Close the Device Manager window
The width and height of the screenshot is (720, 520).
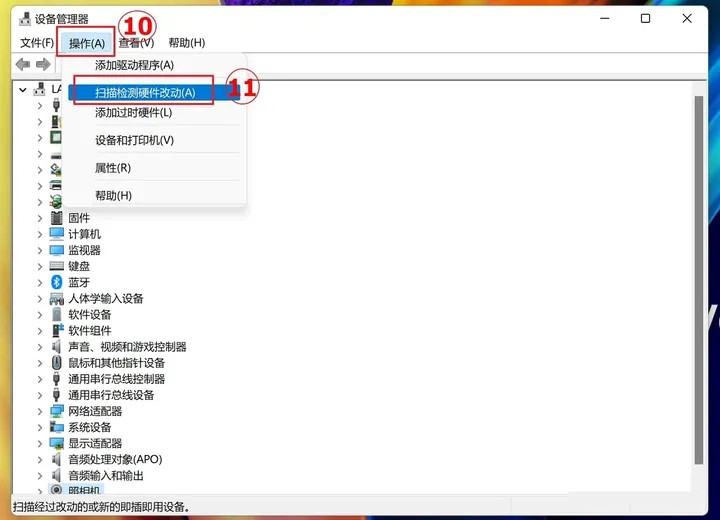[687, 18]
